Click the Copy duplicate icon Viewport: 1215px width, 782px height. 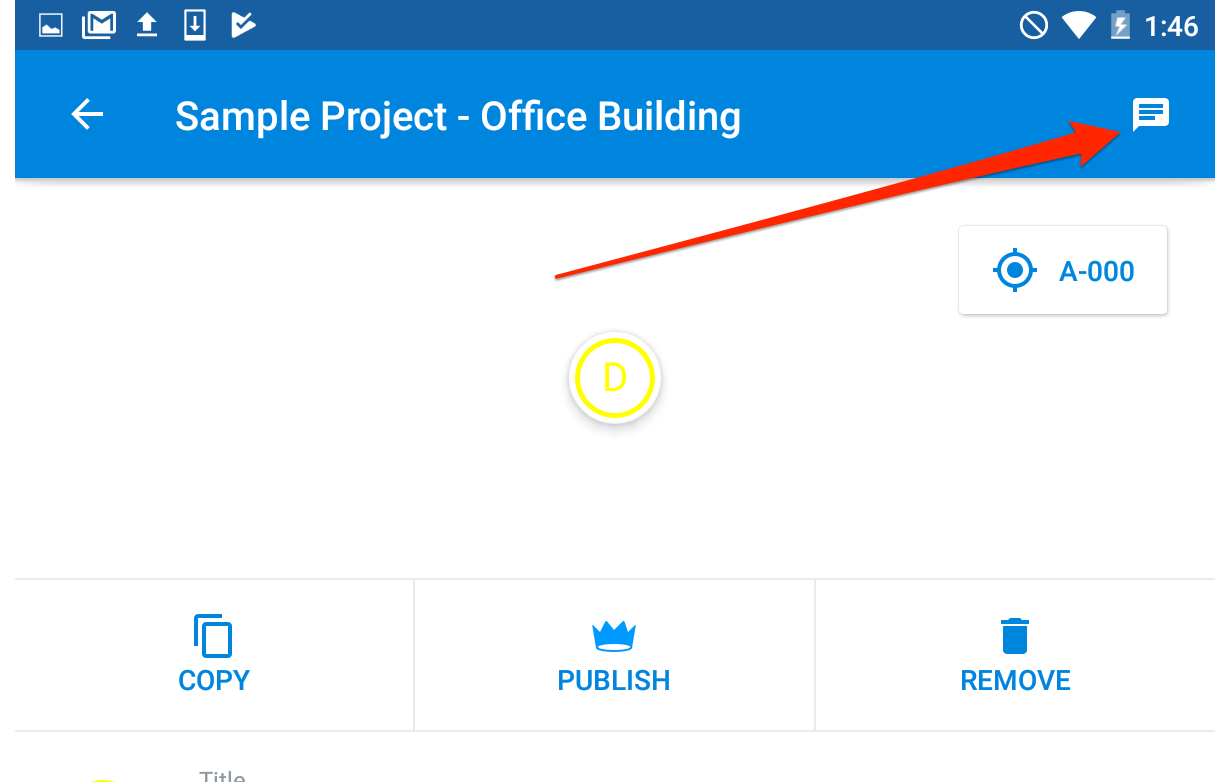pyautogui.click(x=213, y=636)
